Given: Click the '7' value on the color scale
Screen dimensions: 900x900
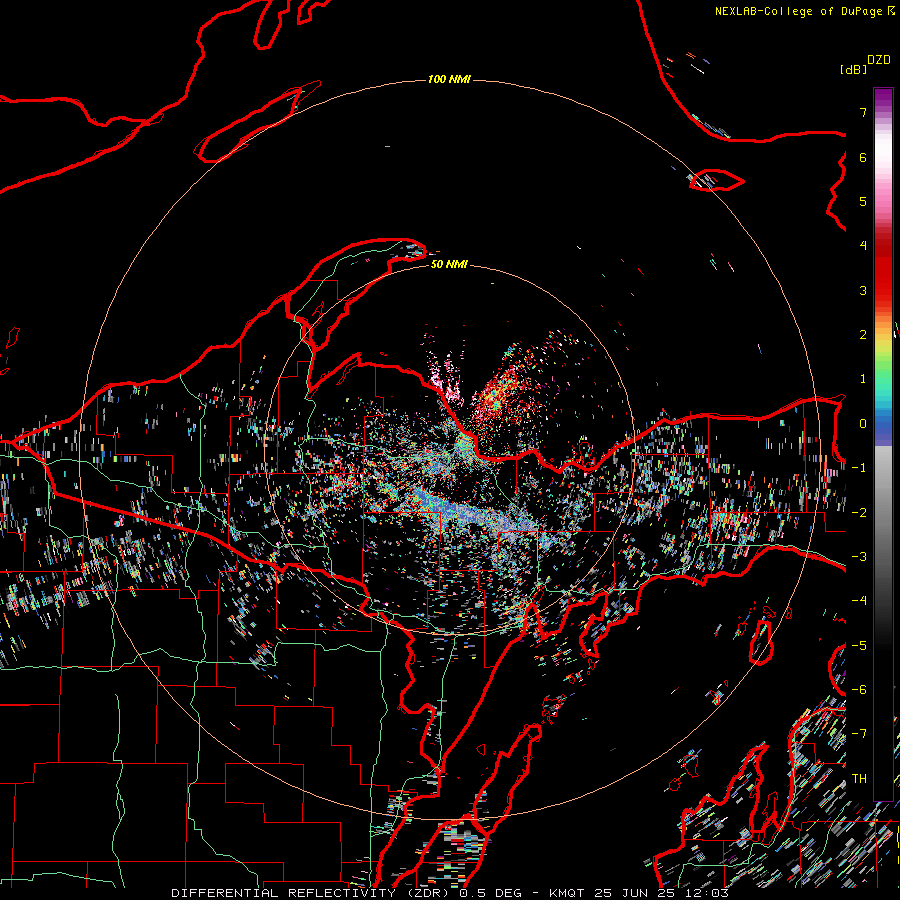Looking at the screenshot, I should point(863,112).
